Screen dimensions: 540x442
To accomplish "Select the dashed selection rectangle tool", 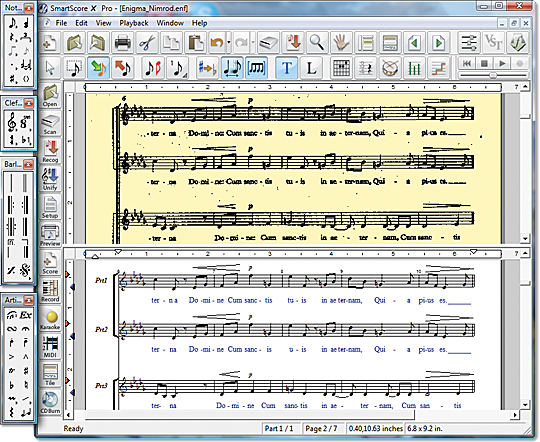I will pyautogui.click(x=74, y=68).
